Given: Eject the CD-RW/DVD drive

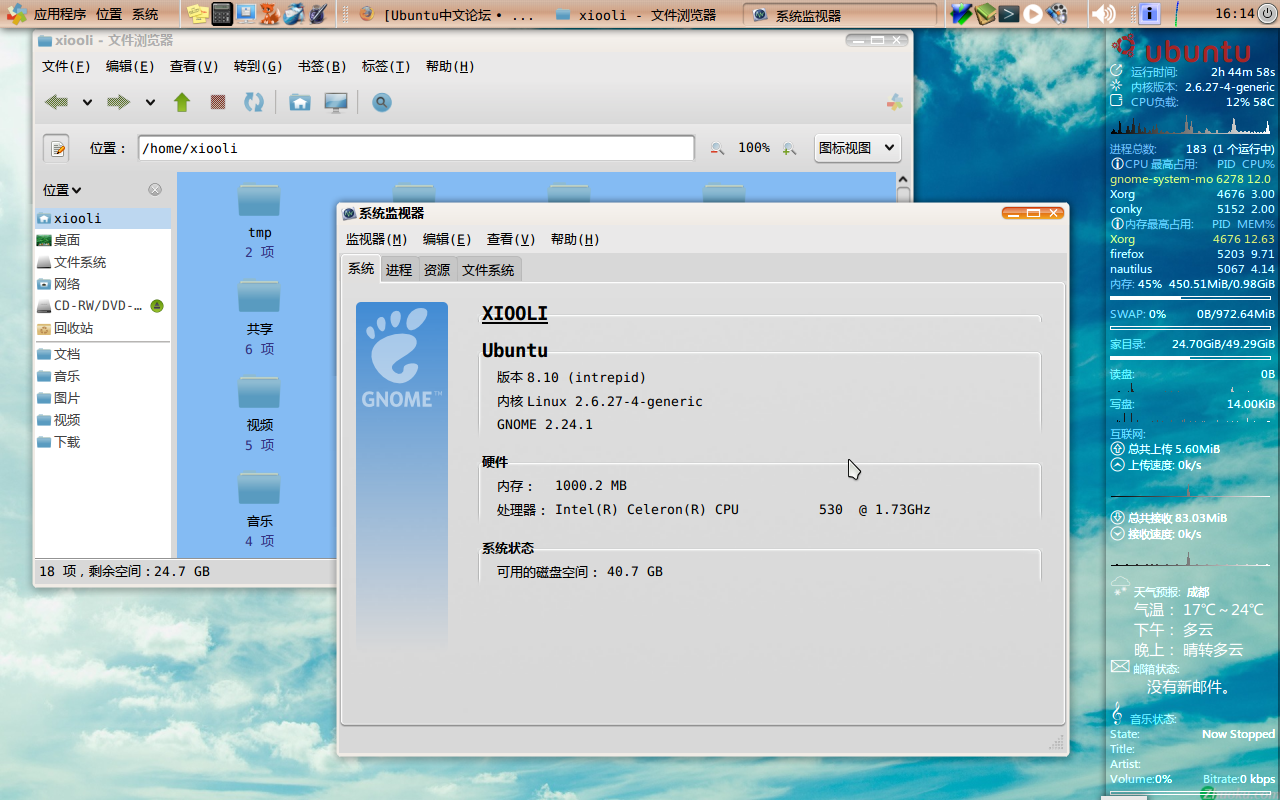Looking at the screenshot, I should (x=157, y=306).
